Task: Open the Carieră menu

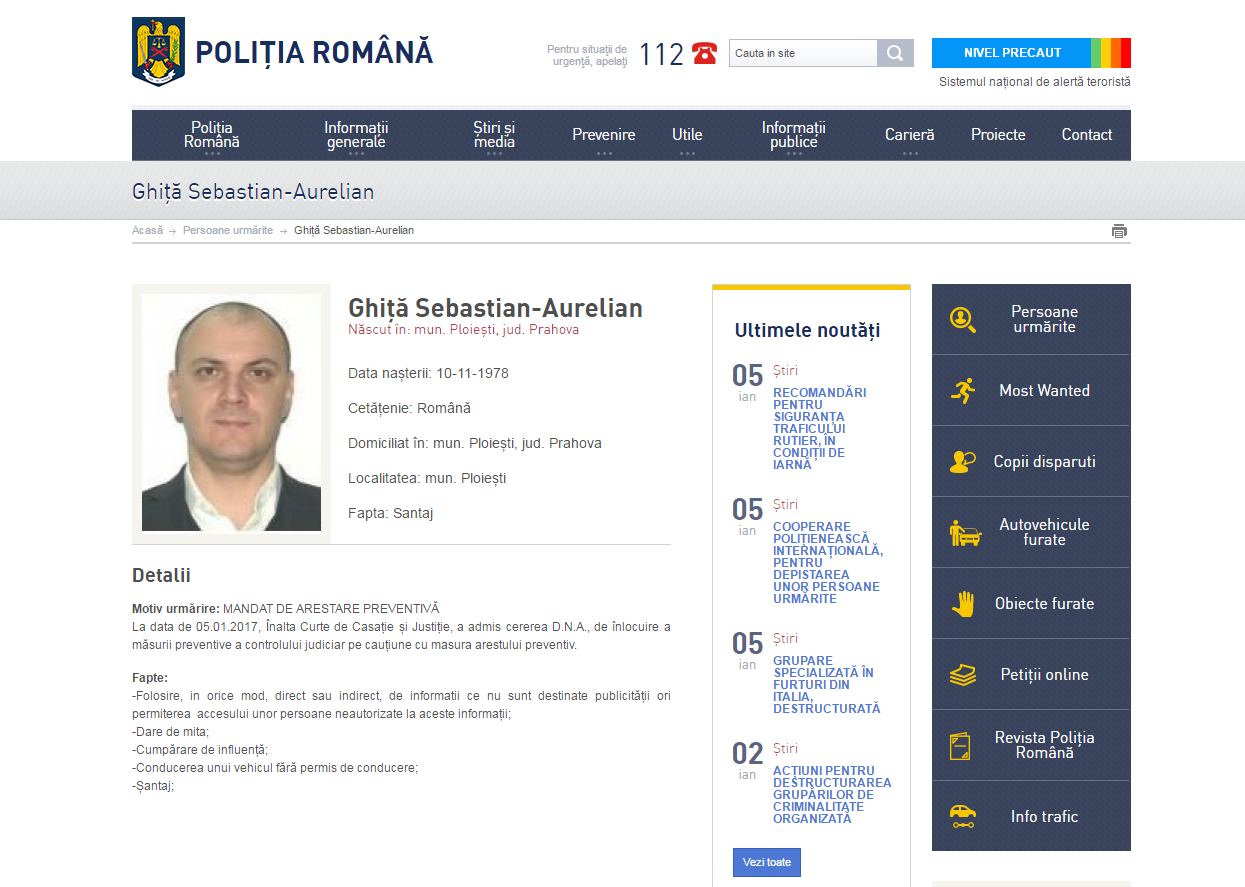Action: (x=910, y=135)
